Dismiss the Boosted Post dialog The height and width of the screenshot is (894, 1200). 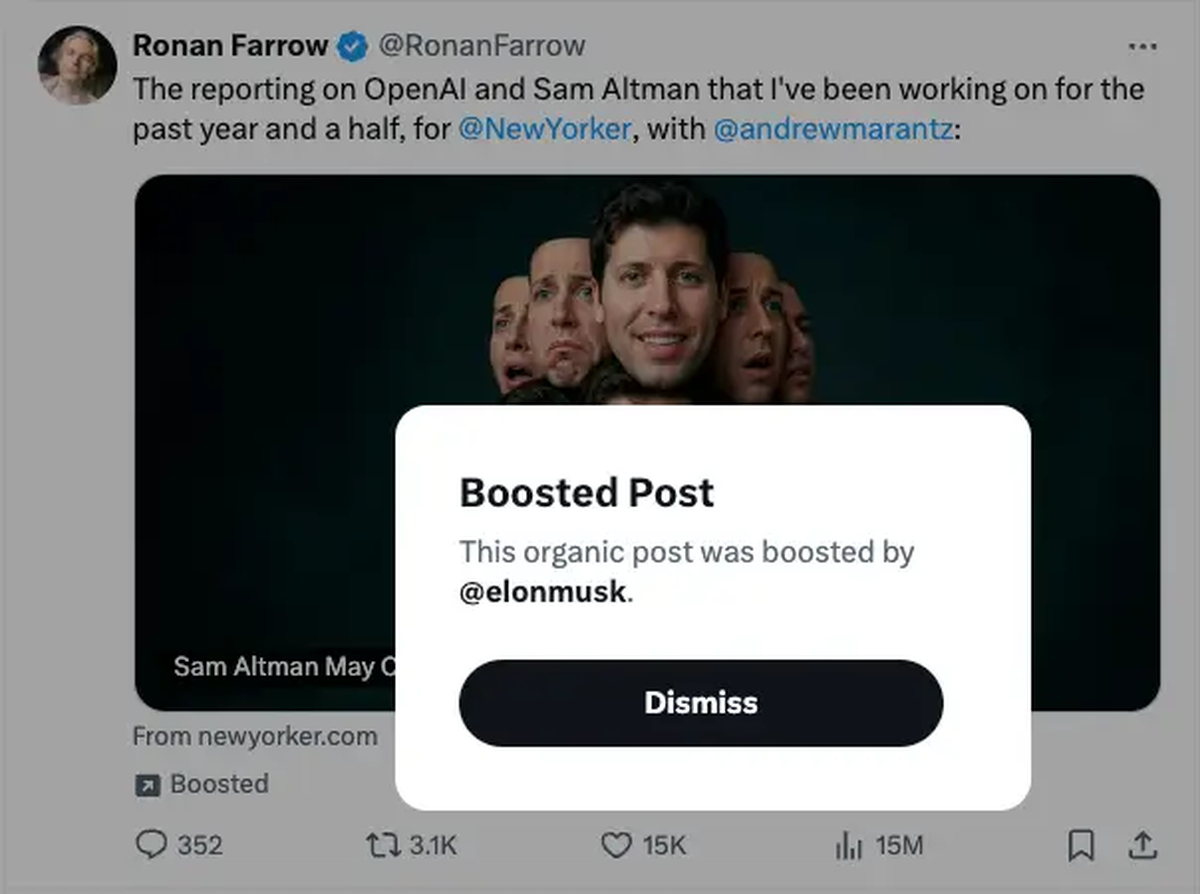(x=699, y=702)
